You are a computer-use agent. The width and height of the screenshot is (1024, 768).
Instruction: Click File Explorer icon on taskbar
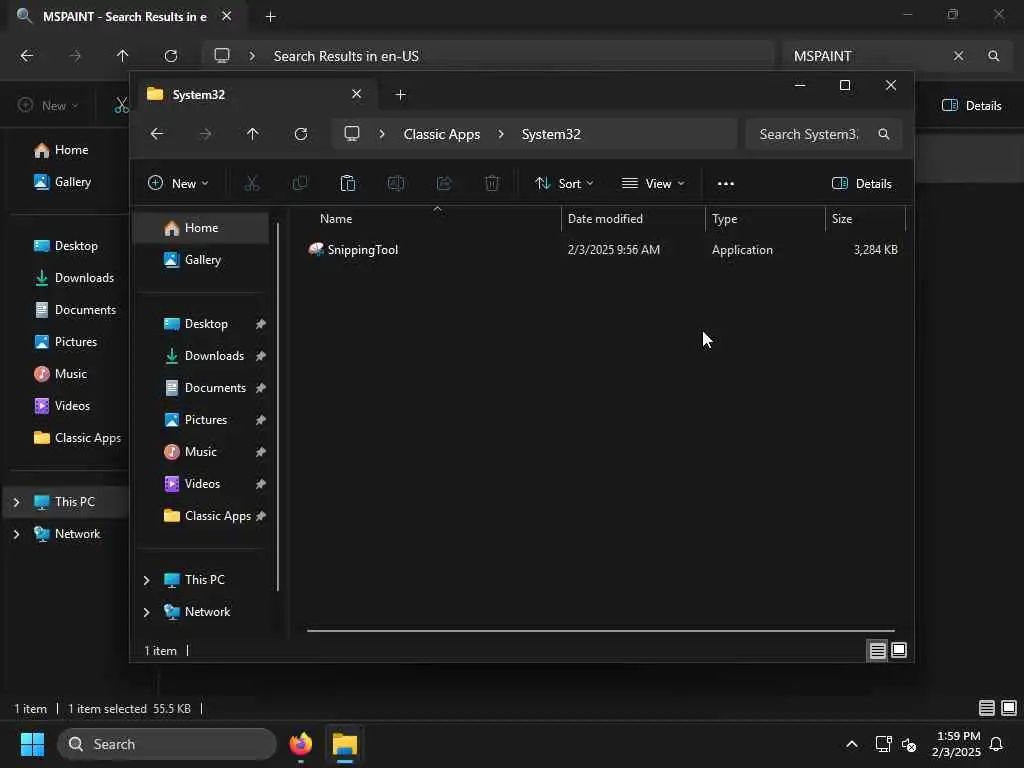[345, 744]
